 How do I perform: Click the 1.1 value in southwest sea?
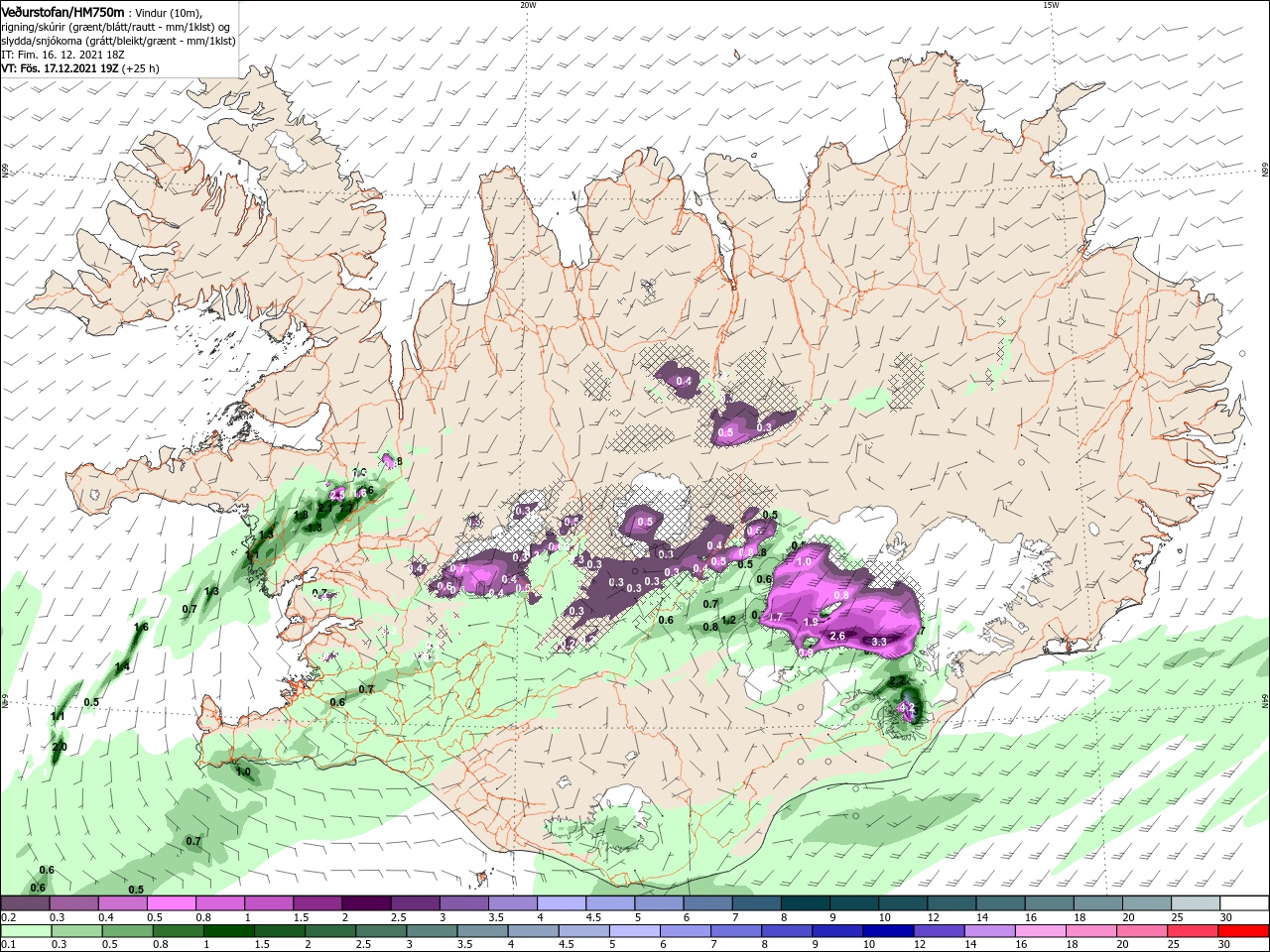click(58, 716)
